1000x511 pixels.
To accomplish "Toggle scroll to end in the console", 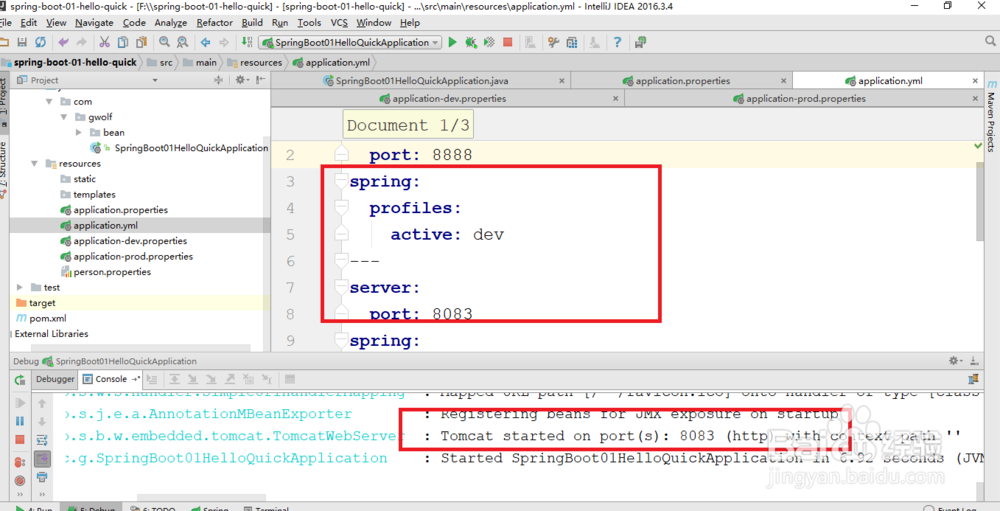I will 42,458.
